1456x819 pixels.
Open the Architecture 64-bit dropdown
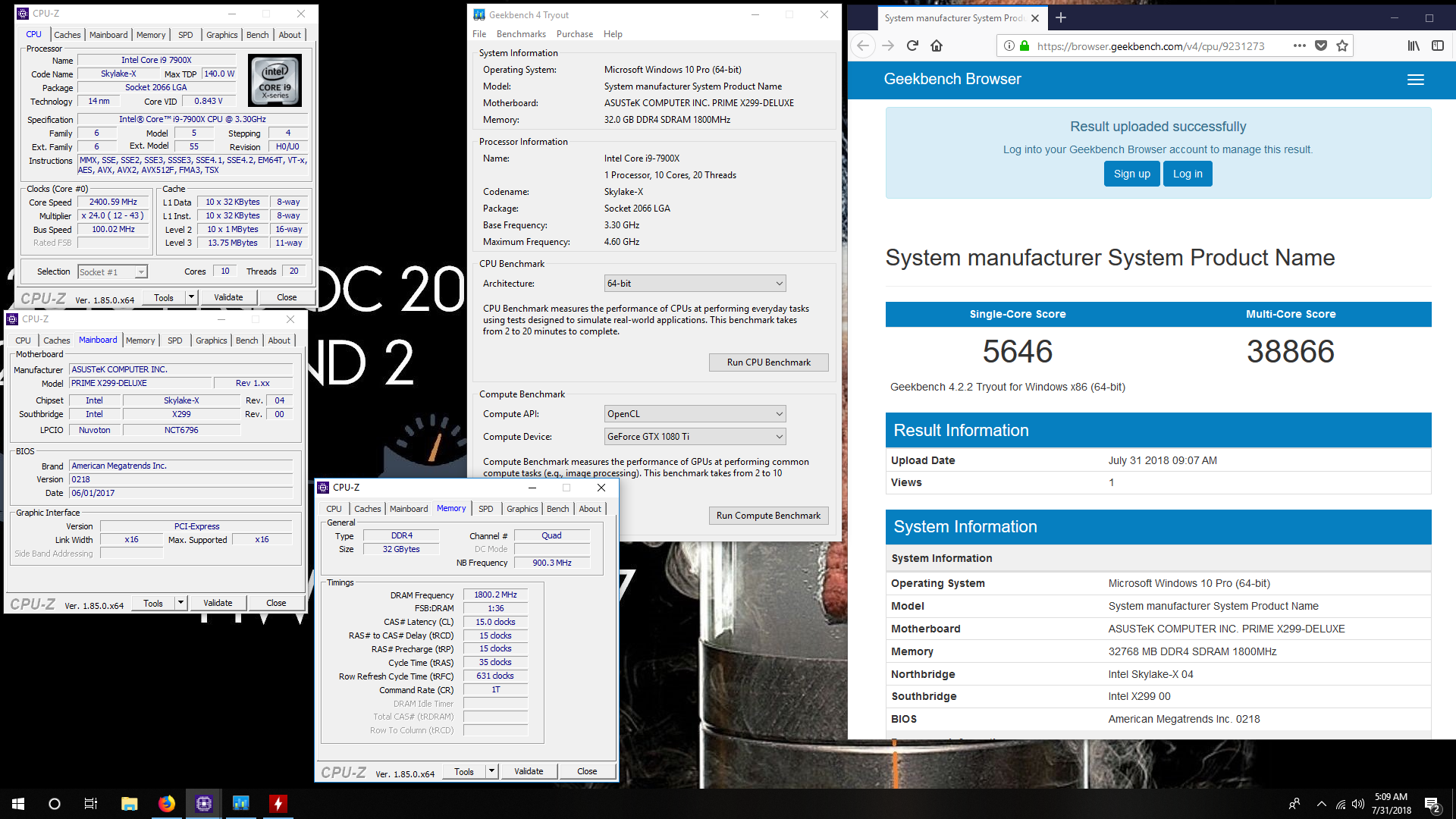695,284
